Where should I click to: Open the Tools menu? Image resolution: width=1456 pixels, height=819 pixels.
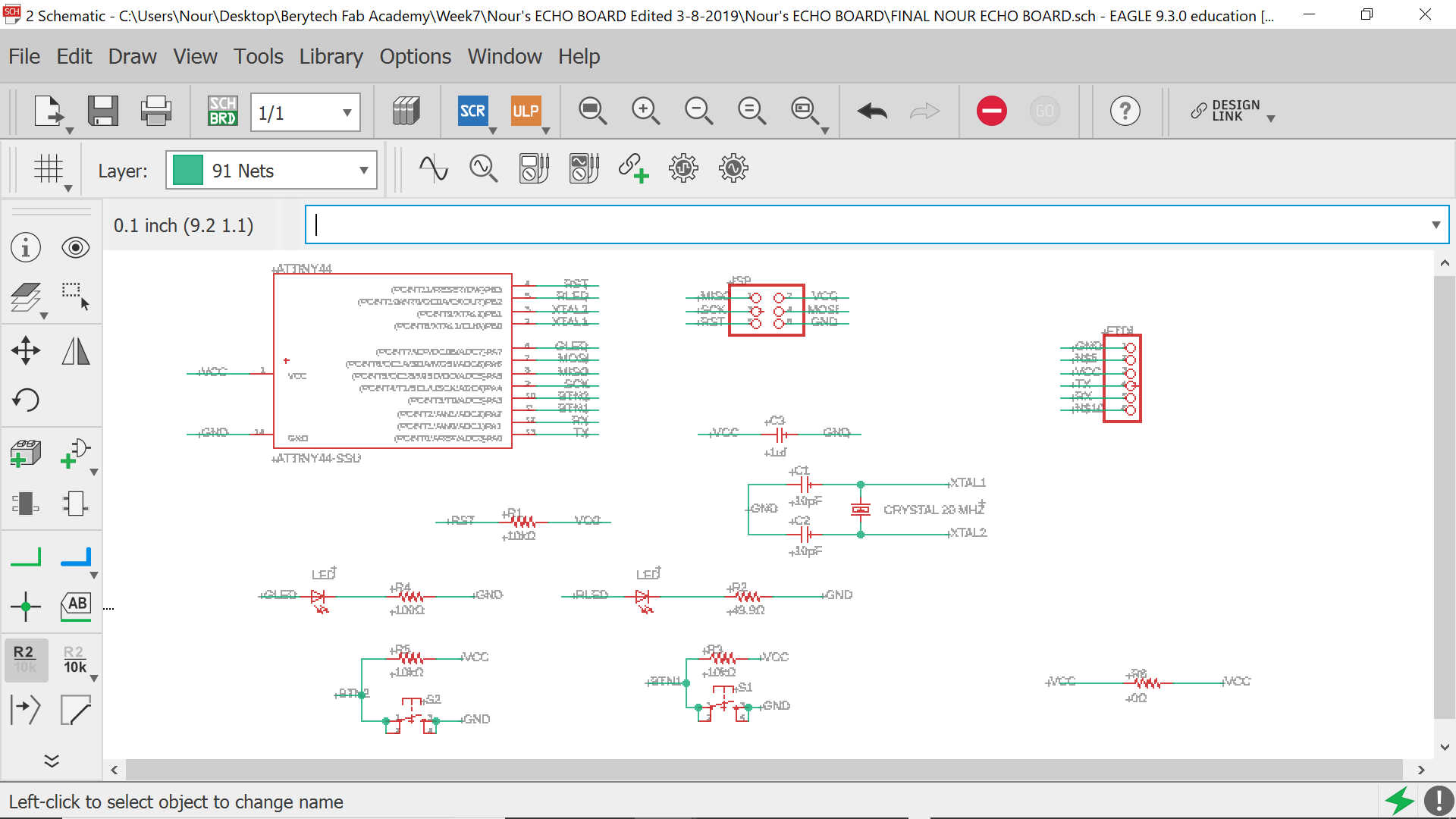[258, 56]
